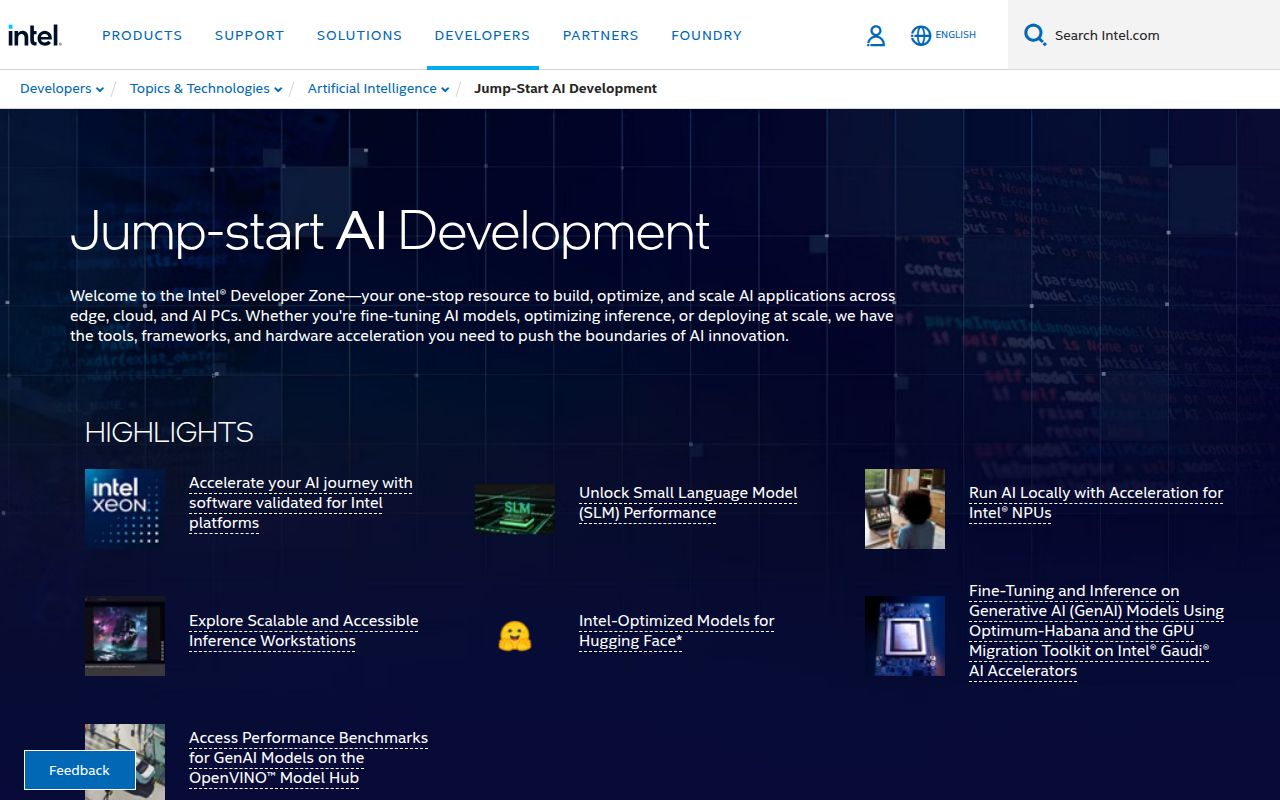Viewport: 1280px width, 800px height.
Task: Open the SLM chip thumbnail
Action: [x=515, y=509]
